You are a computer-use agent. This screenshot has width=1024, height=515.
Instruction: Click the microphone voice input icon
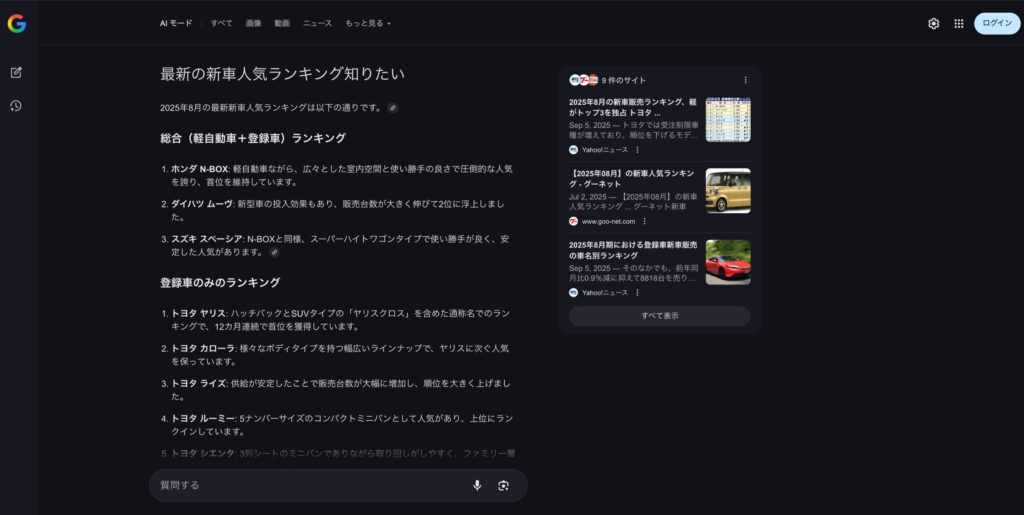477,485
